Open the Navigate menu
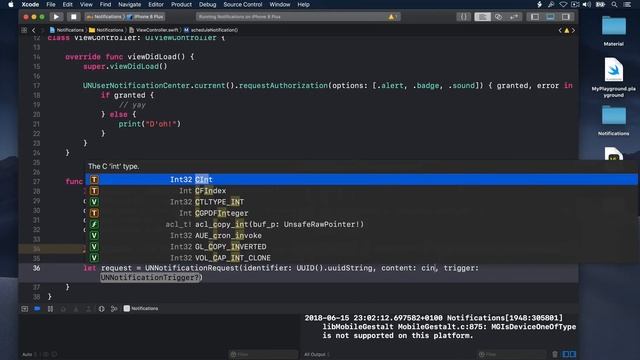640x360 pixels. click(129, 4)
